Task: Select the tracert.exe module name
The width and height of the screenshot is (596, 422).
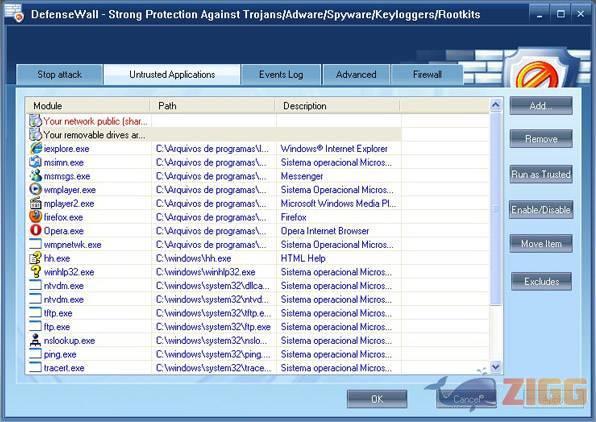Action: click(64, 368)
